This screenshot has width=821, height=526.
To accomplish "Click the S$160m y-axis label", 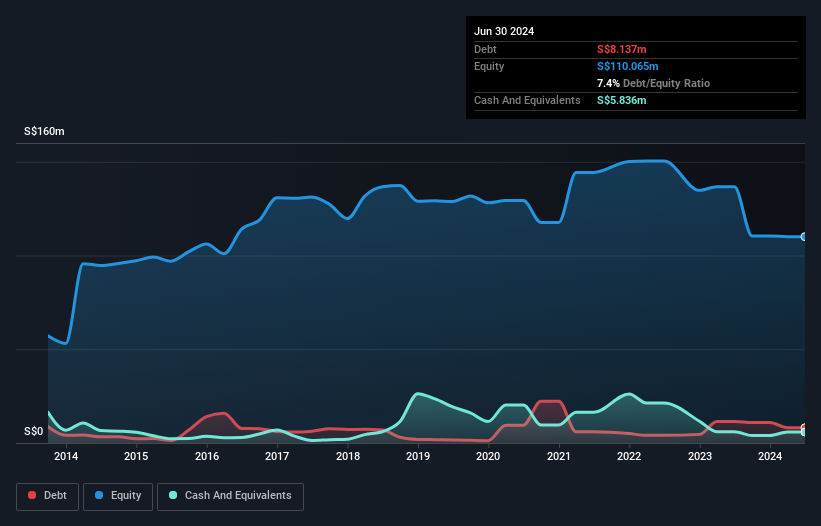I will [44, 131].
